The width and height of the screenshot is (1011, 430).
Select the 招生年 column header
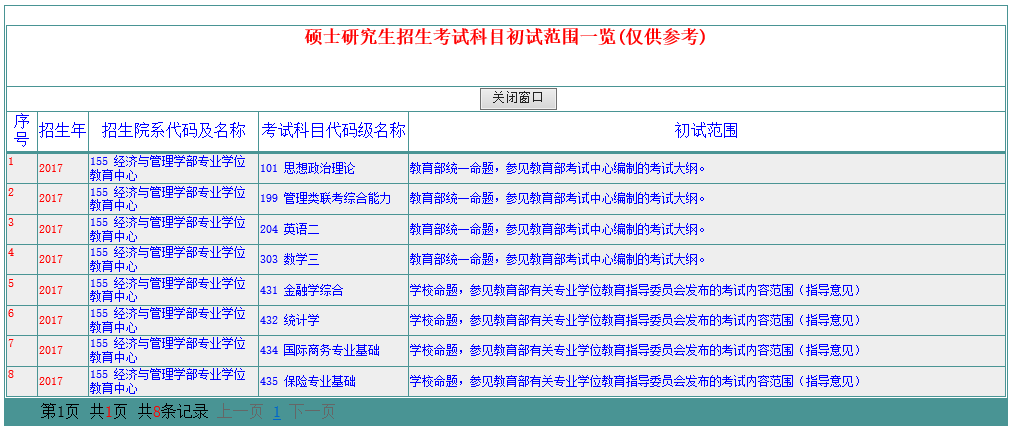pos(62,130)
